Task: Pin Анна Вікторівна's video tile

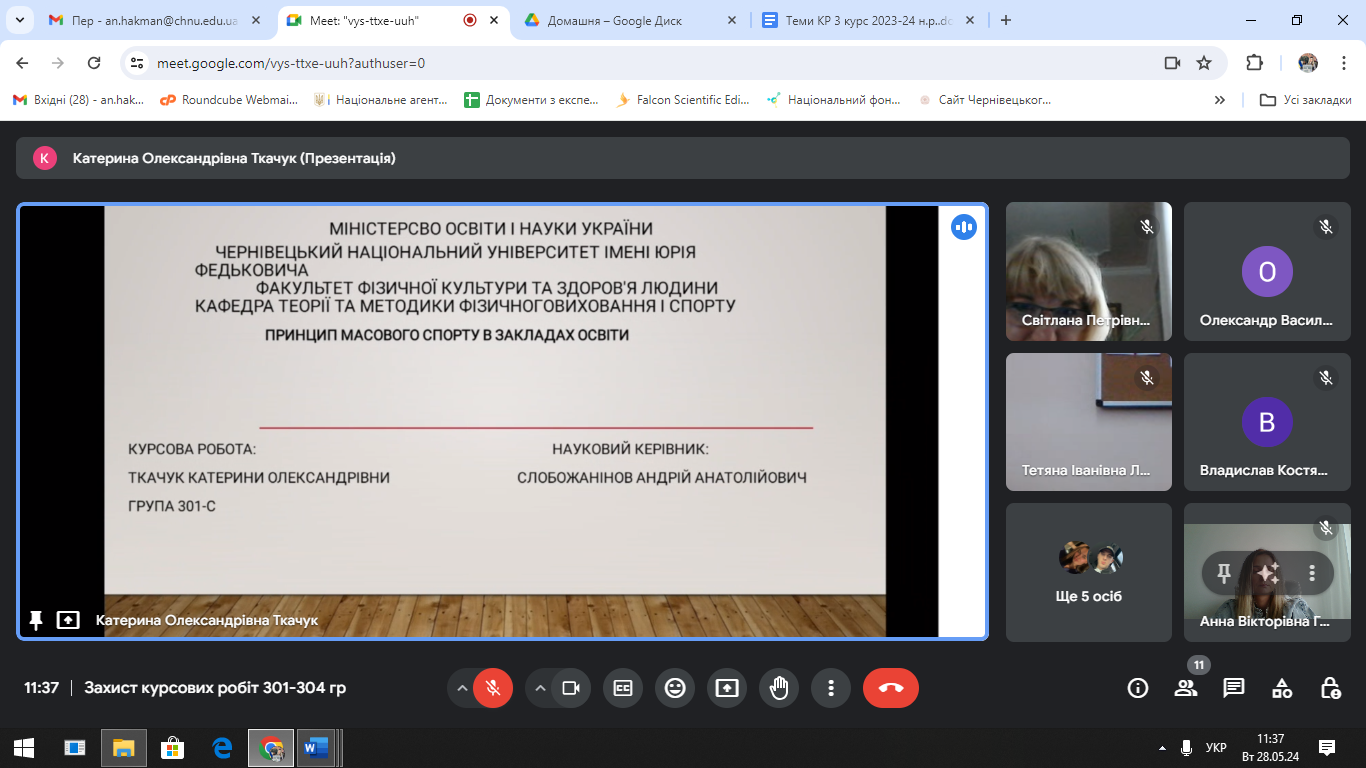Action: coord(1223,573)
